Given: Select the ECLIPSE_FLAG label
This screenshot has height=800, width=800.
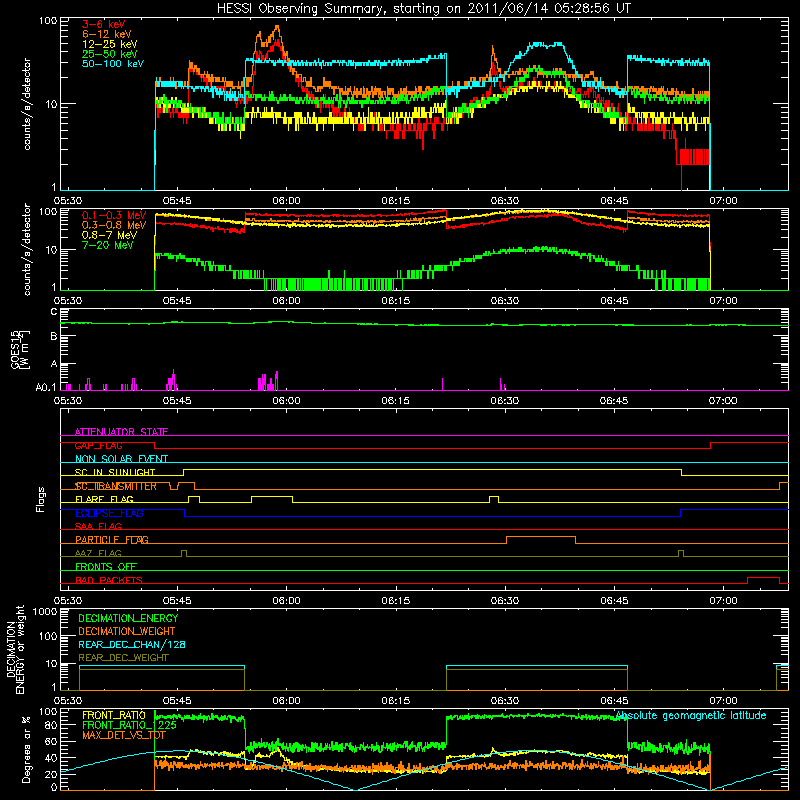Looking at the screenshot, I should click(109, 513).
